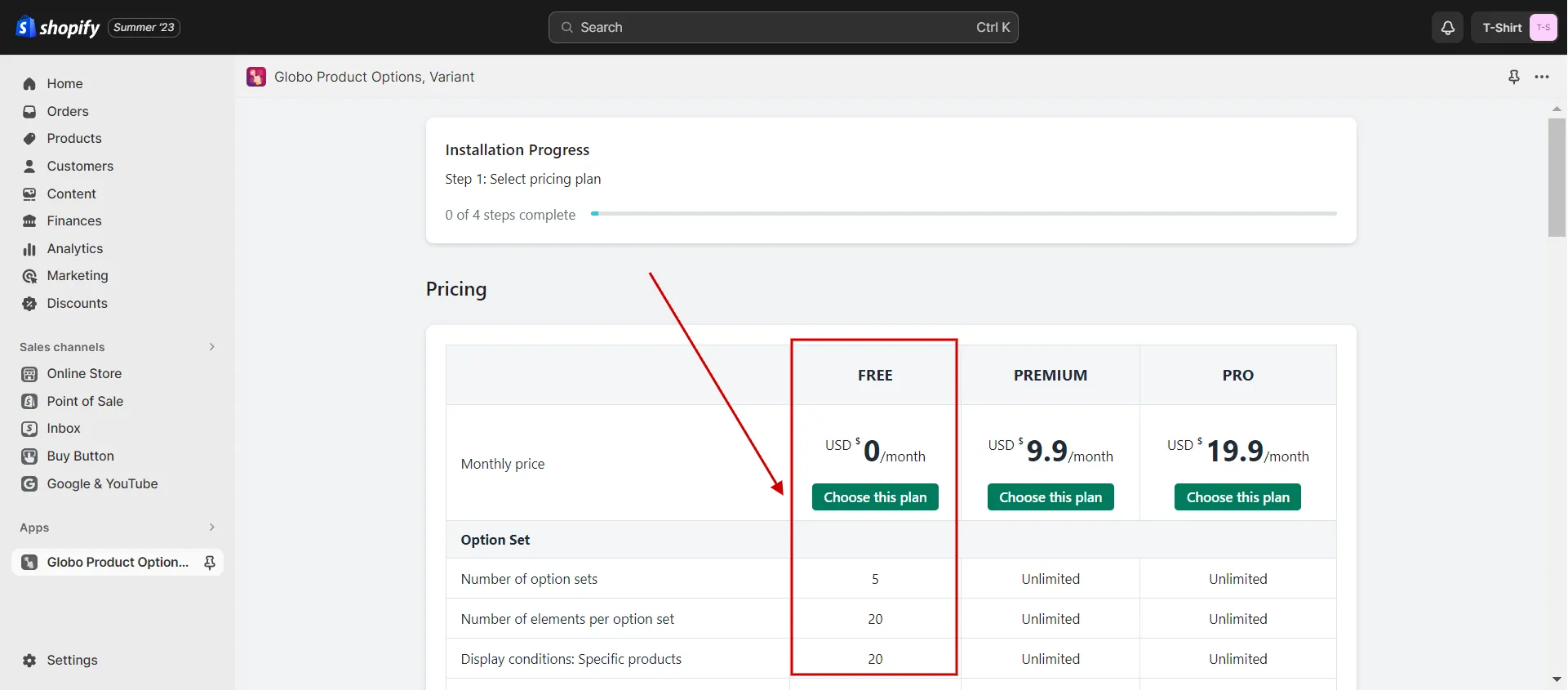Viewport: 1568px width, 690px height.
Task: Click the Buy Button icon
Action: pos(29,456)
